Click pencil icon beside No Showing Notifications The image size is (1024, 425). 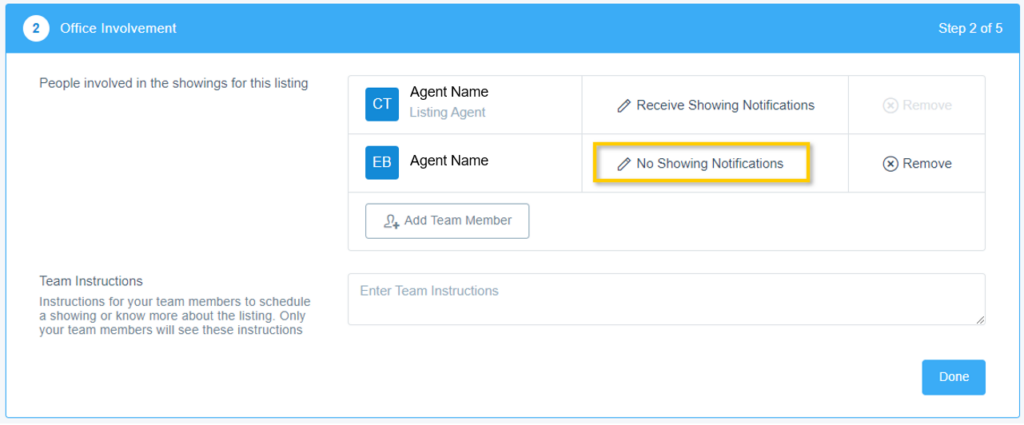click(x=624, y=164)
